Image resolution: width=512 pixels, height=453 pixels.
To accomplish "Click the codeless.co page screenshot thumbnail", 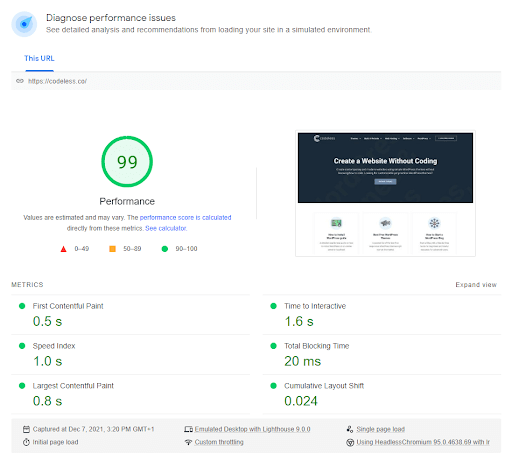I will [385, 193].
